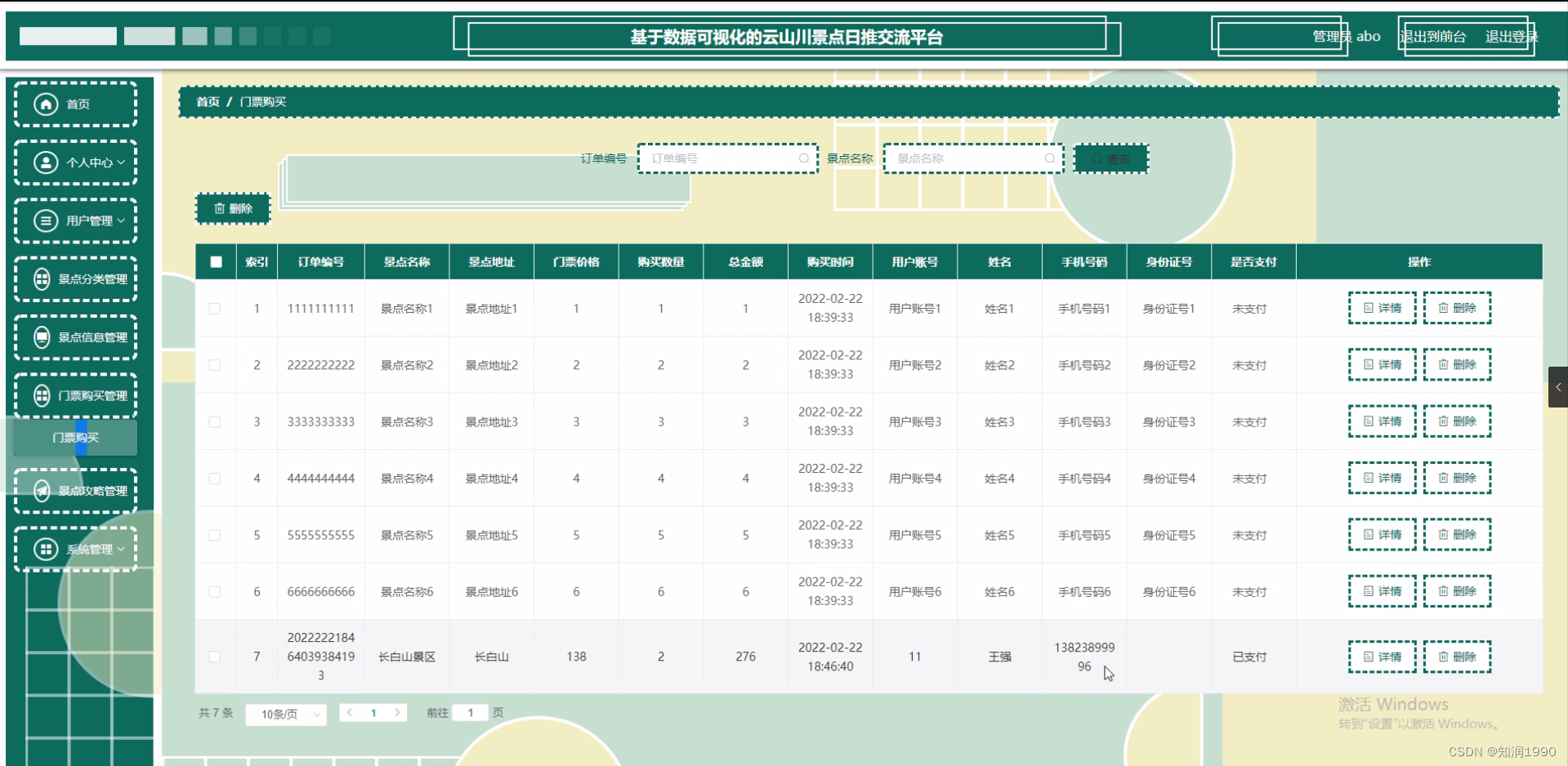
Task: Open 详情 for order 1111111111
Action: pos(1382,309)
